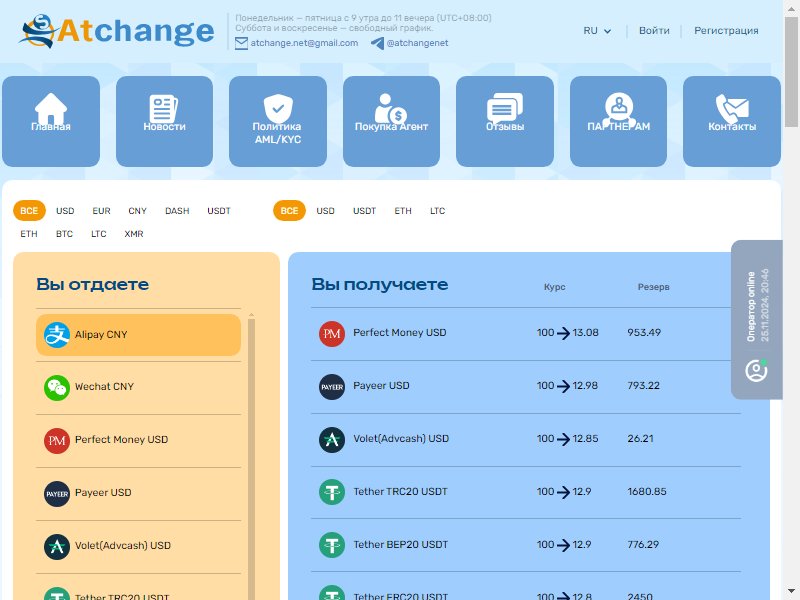Choose Perfect Money USD in receive list
The height and width of the screenshot is (600, 800).
point(526,334)
